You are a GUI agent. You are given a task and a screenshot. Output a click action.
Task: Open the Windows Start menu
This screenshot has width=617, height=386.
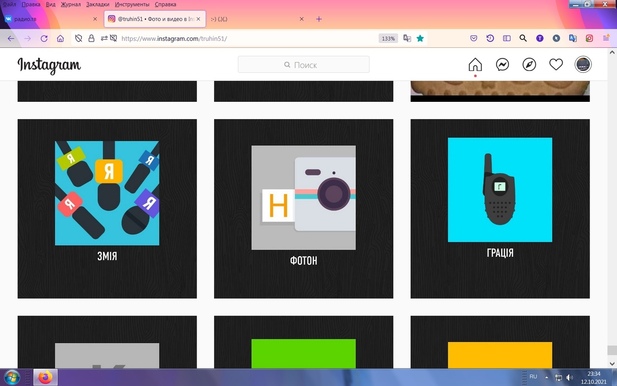click(x=12, y=377)
